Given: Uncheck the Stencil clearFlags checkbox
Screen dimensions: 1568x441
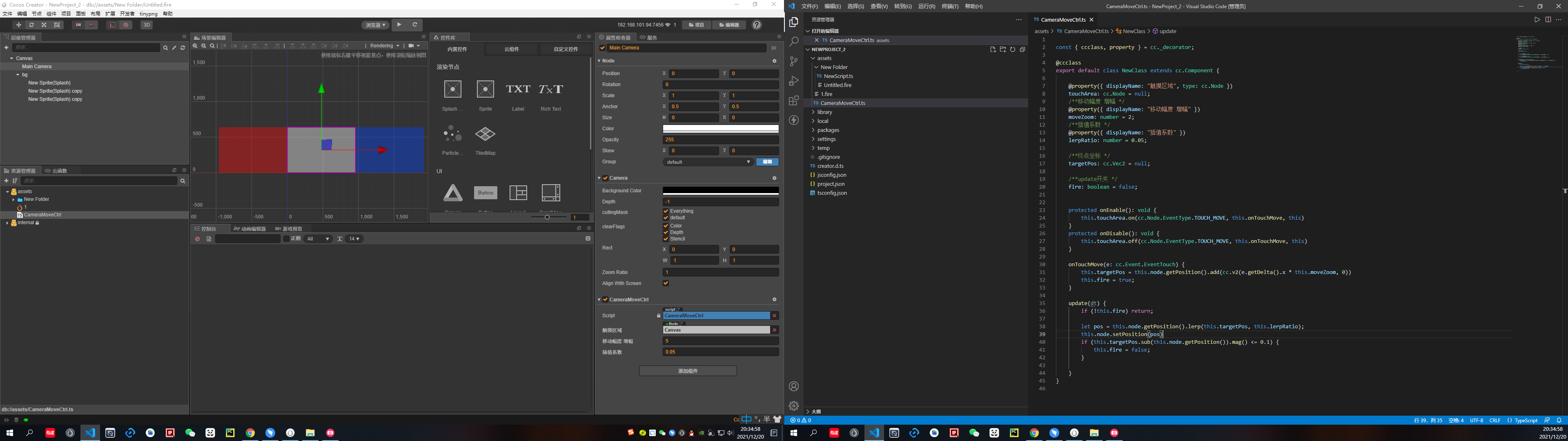Looking at the screenshot, I should [x=666, y=239].
